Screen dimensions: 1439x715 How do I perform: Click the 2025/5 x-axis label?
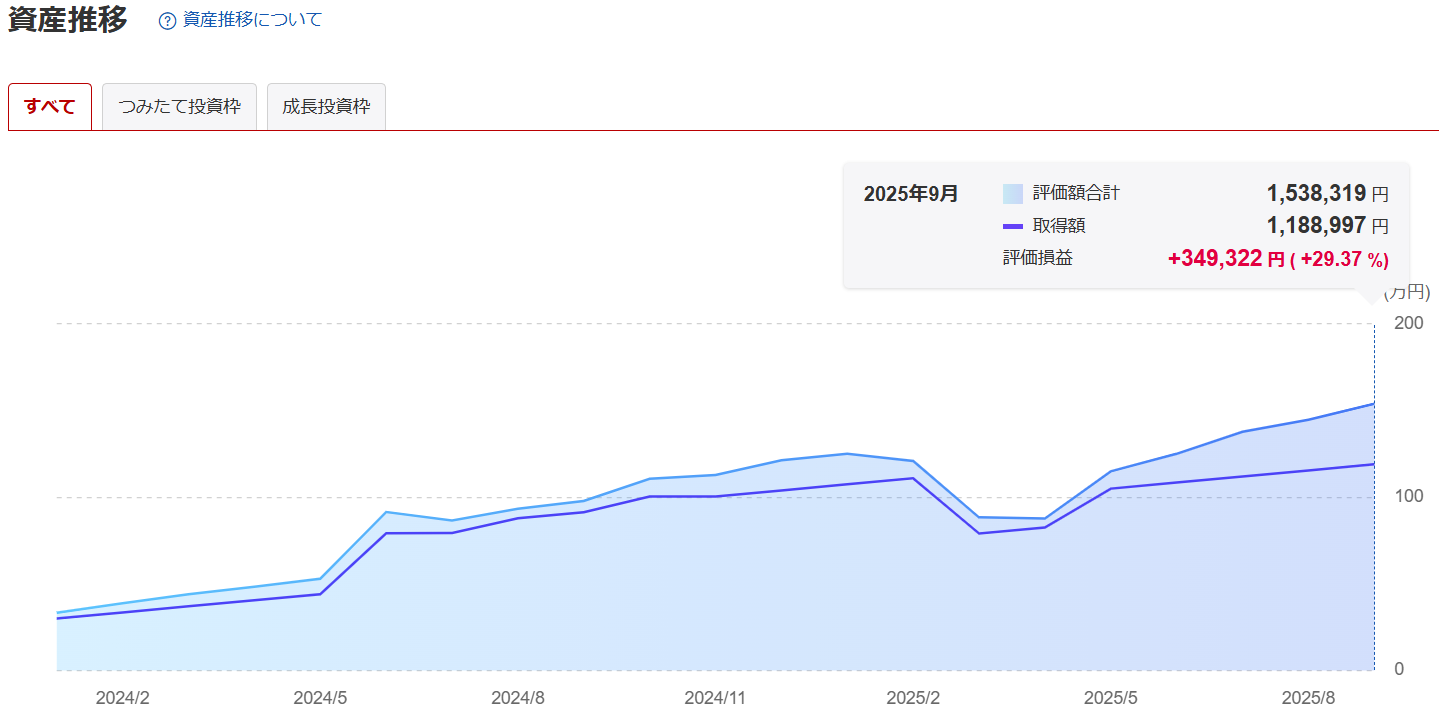[x=1111, y=698]
